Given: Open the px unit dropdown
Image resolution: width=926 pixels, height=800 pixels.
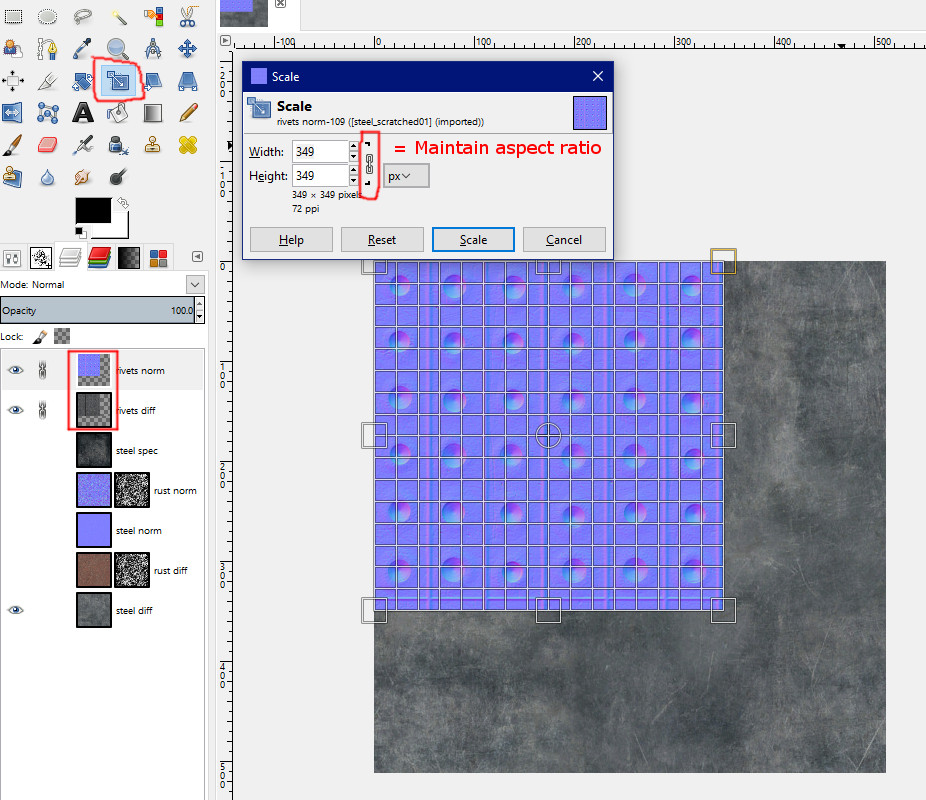Looking at the screenshot, I should pyautogui.click(x=406, y=176).
